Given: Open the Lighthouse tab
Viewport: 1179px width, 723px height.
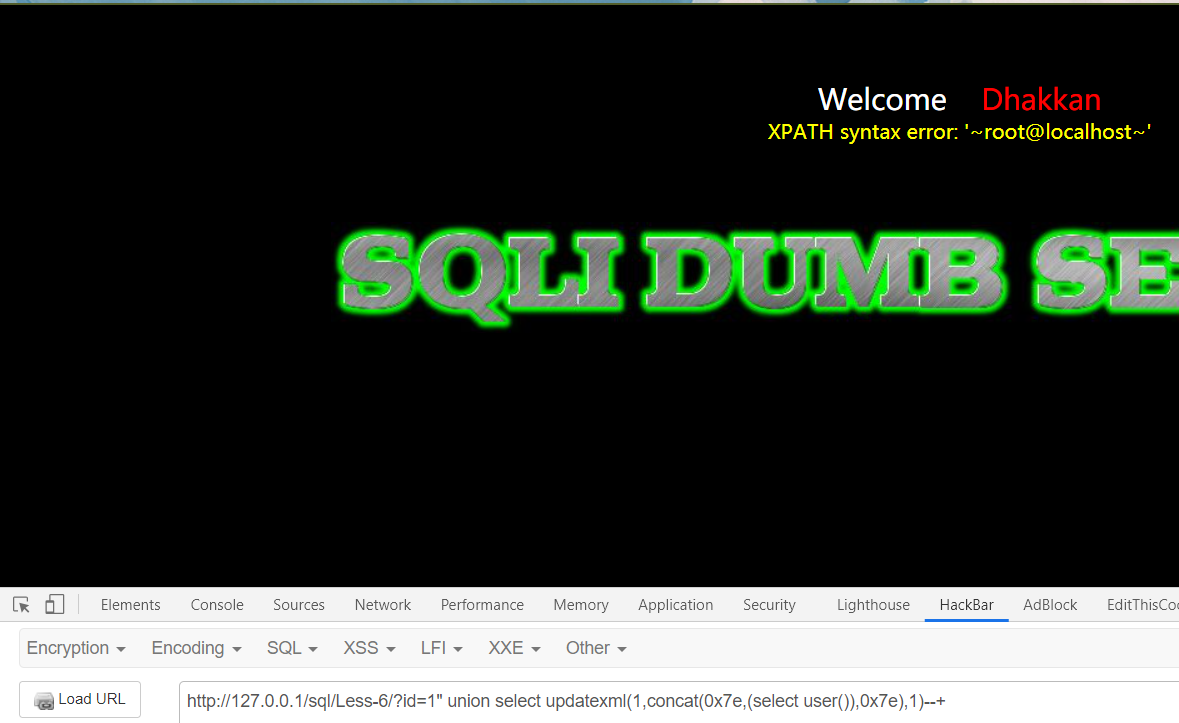Looking at the screenshot, I should point(873,605).
